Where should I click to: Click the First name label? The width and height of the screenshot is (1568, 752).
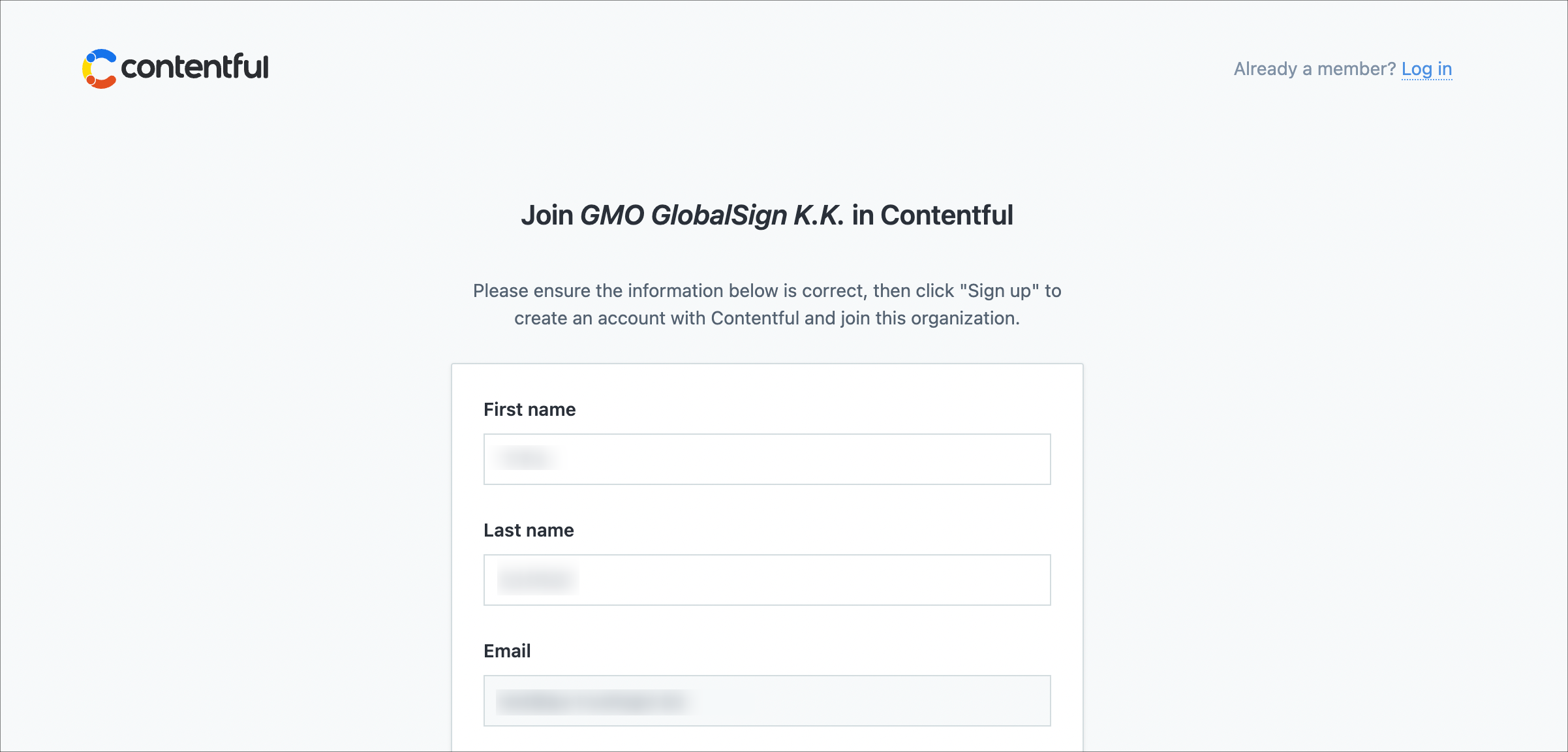point(529,409)
